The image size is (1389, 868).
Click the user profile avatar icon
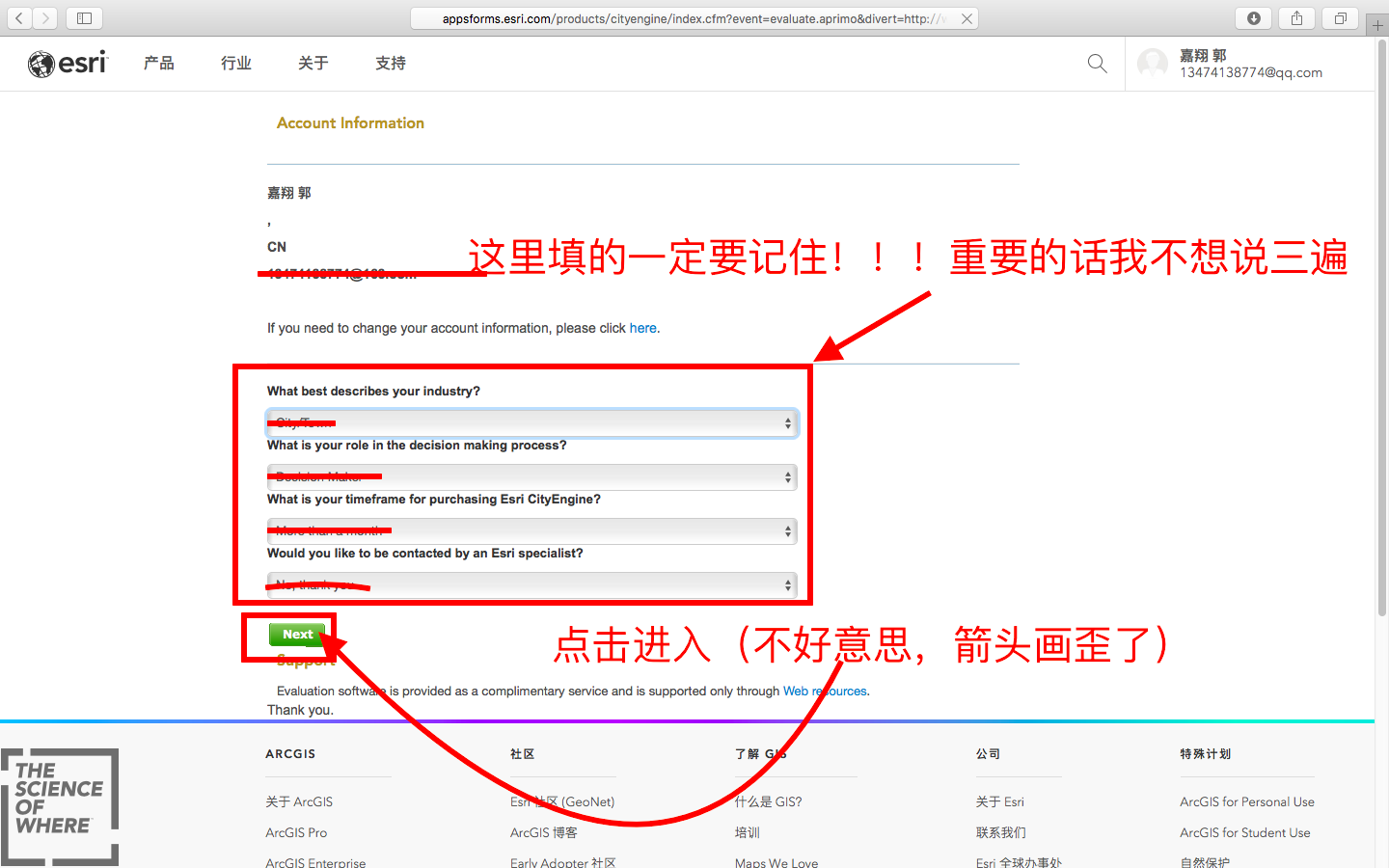pos(1153,64)
